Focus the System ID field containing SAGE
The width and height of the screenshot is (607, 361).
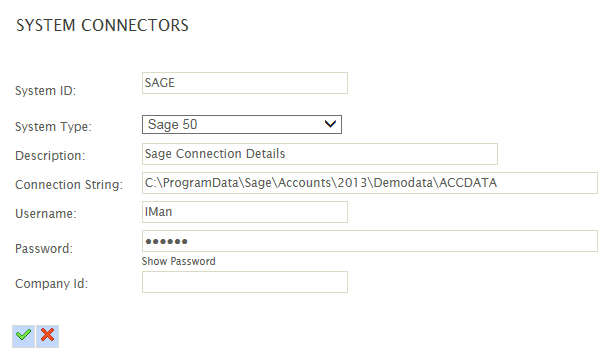(x=245, y=83)
